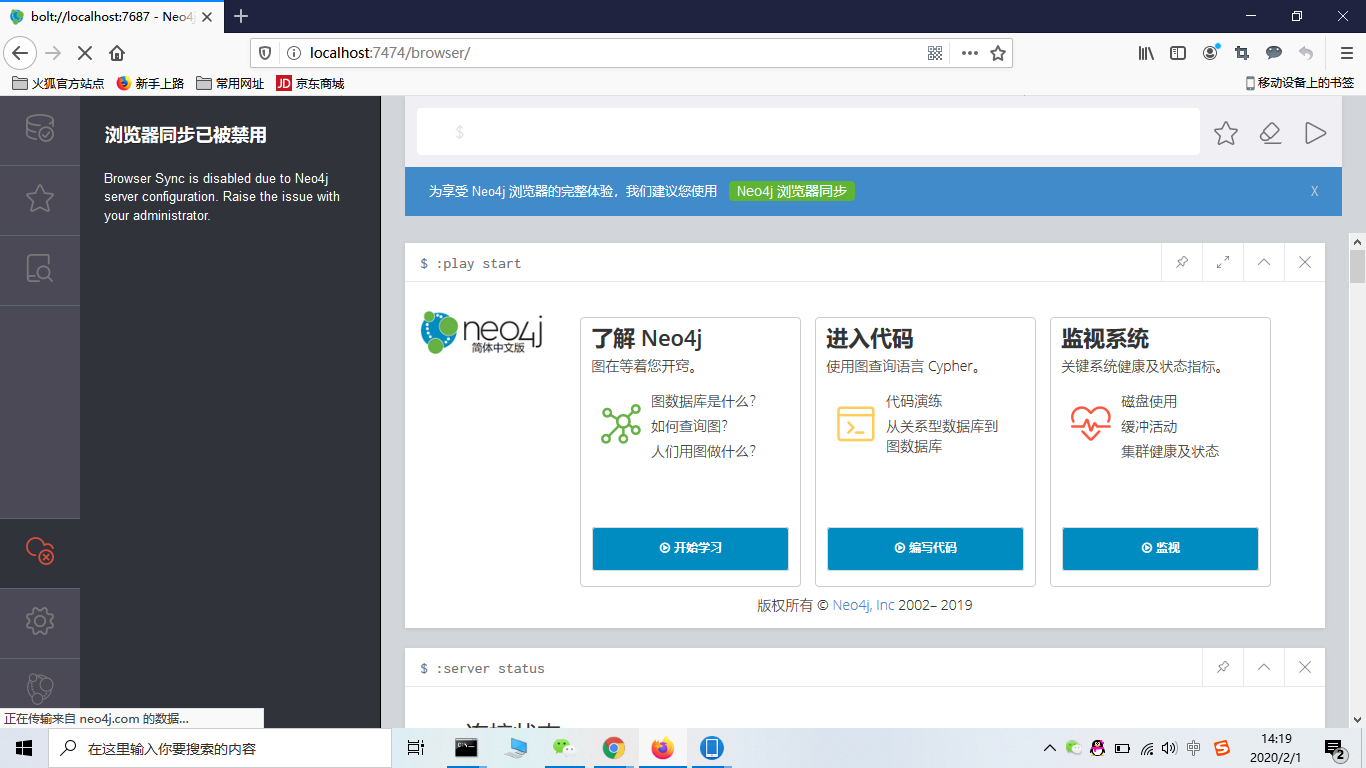Focus the Cypher command editor field
Screen dimensions: 1366x768
coord(808,132)
